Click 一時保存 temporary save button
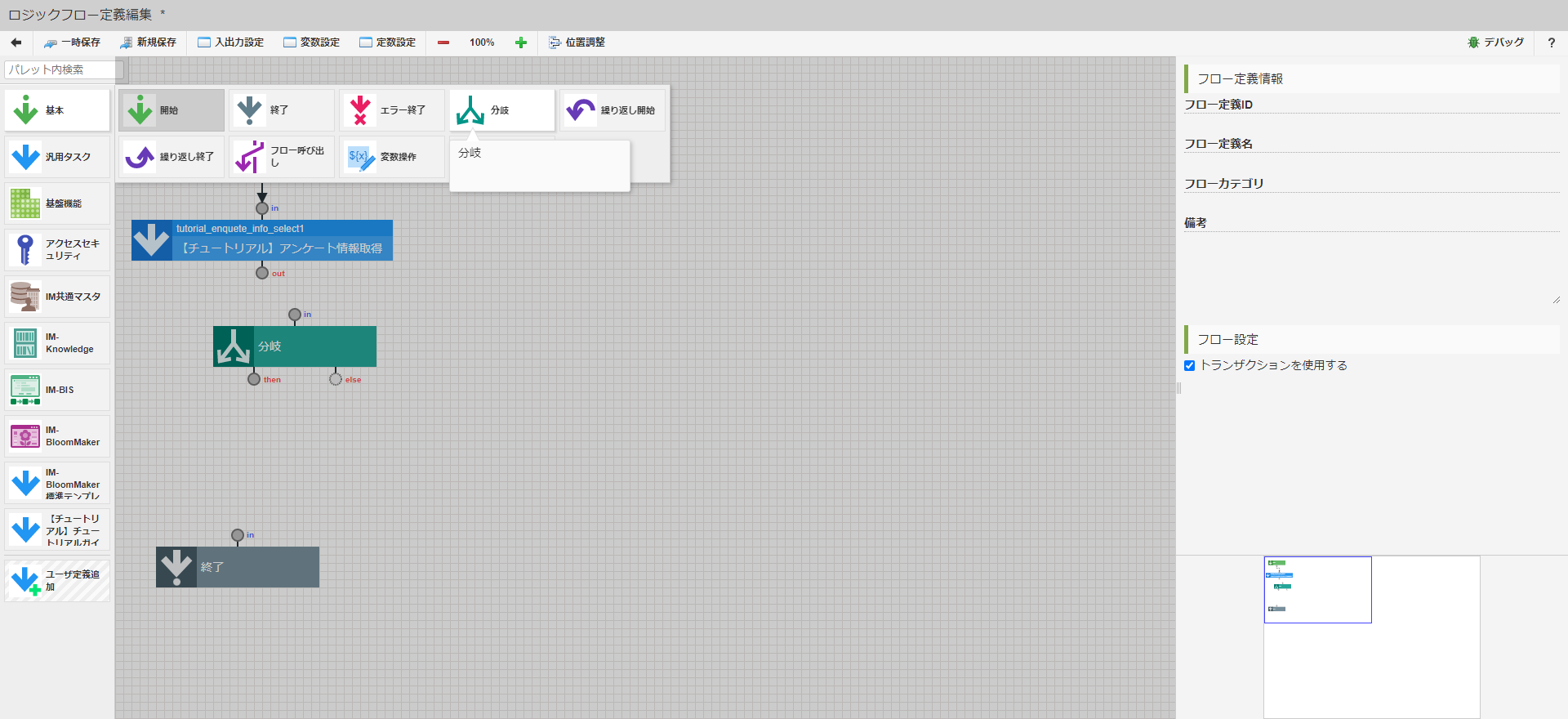 [x=72, y=42]
